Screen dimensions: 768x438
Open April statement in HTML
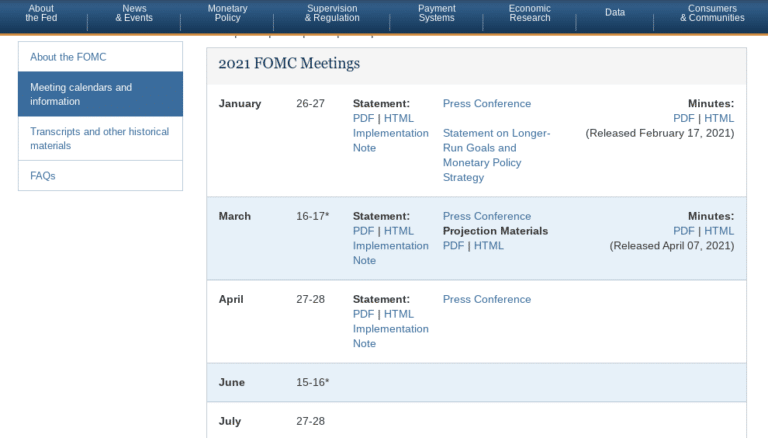point(398,314)
